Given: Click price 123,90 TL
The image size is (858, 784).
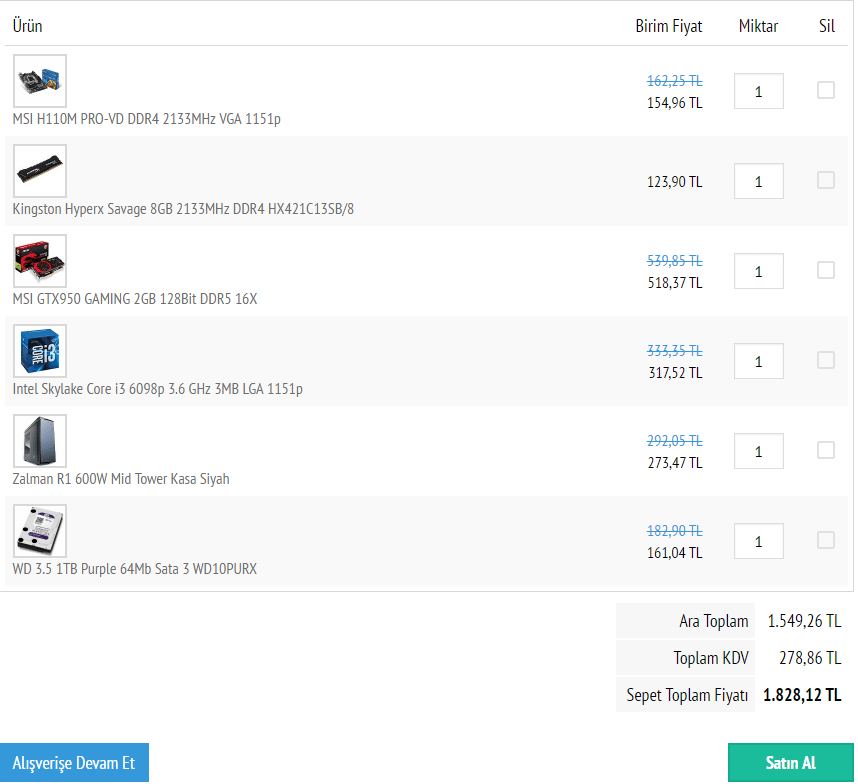Looking at the screenshot, I should pos(675,182).
